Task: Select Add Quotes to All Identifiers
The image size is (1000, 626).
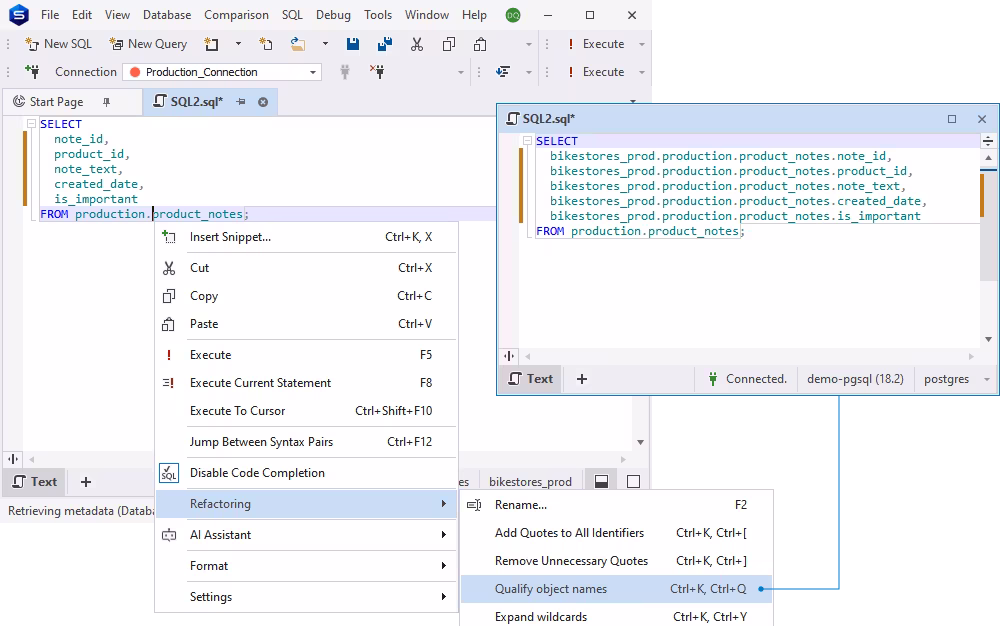Action: [616, 533]
